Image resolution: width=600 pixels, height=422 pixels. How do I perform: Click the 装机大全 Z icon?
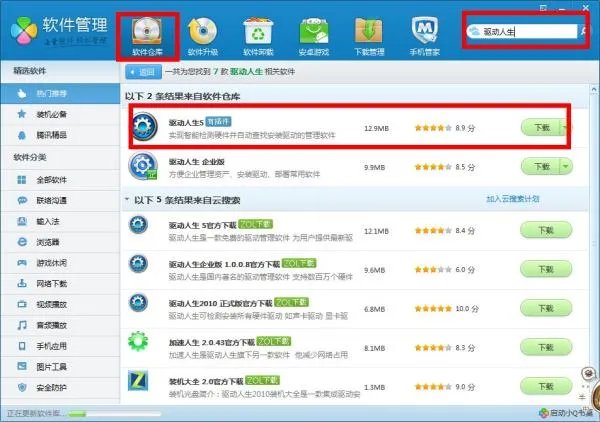138,381
